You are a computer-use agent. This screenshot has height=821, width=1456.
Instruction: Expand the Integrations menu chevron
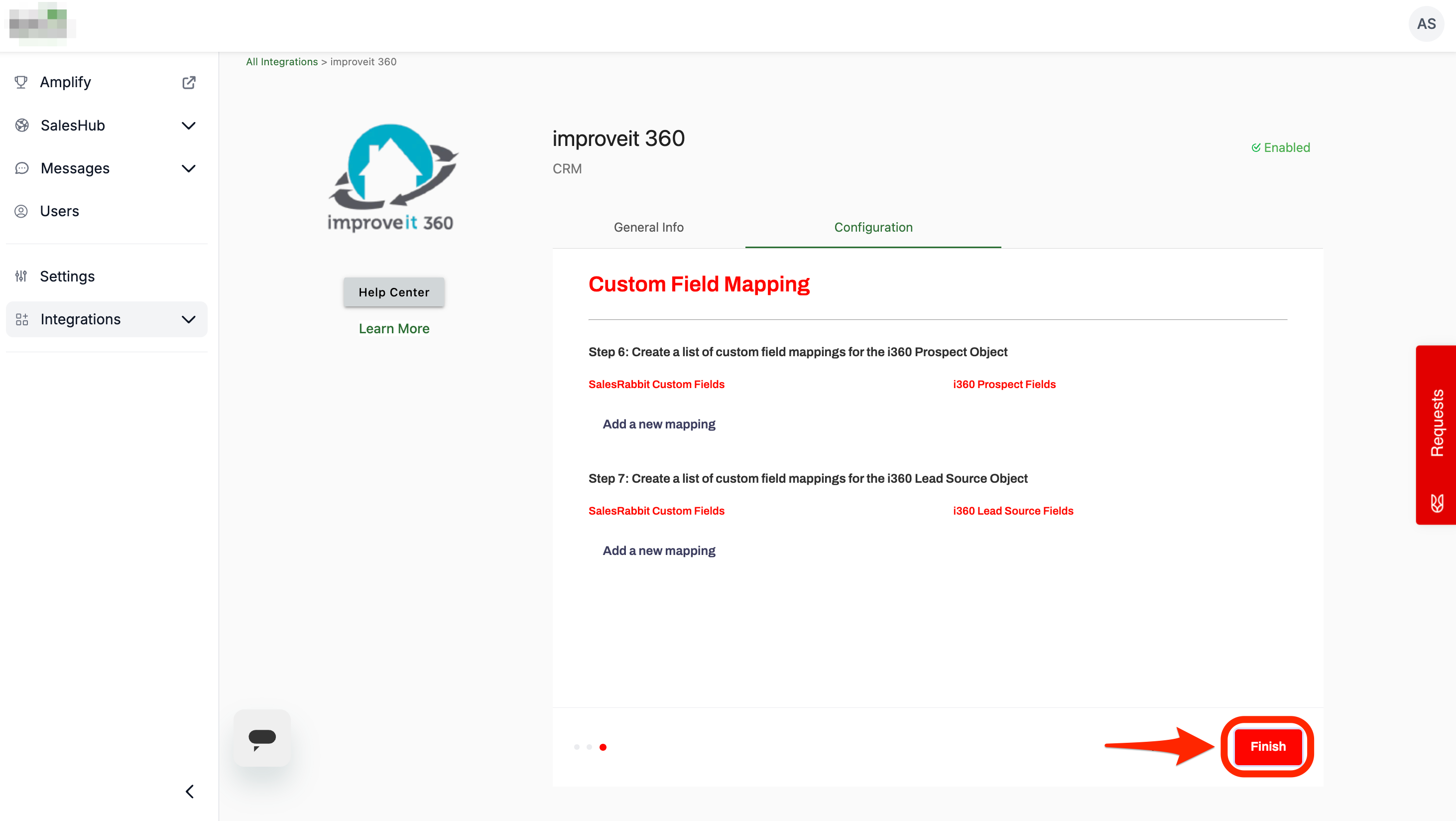[x=188, y=319]
